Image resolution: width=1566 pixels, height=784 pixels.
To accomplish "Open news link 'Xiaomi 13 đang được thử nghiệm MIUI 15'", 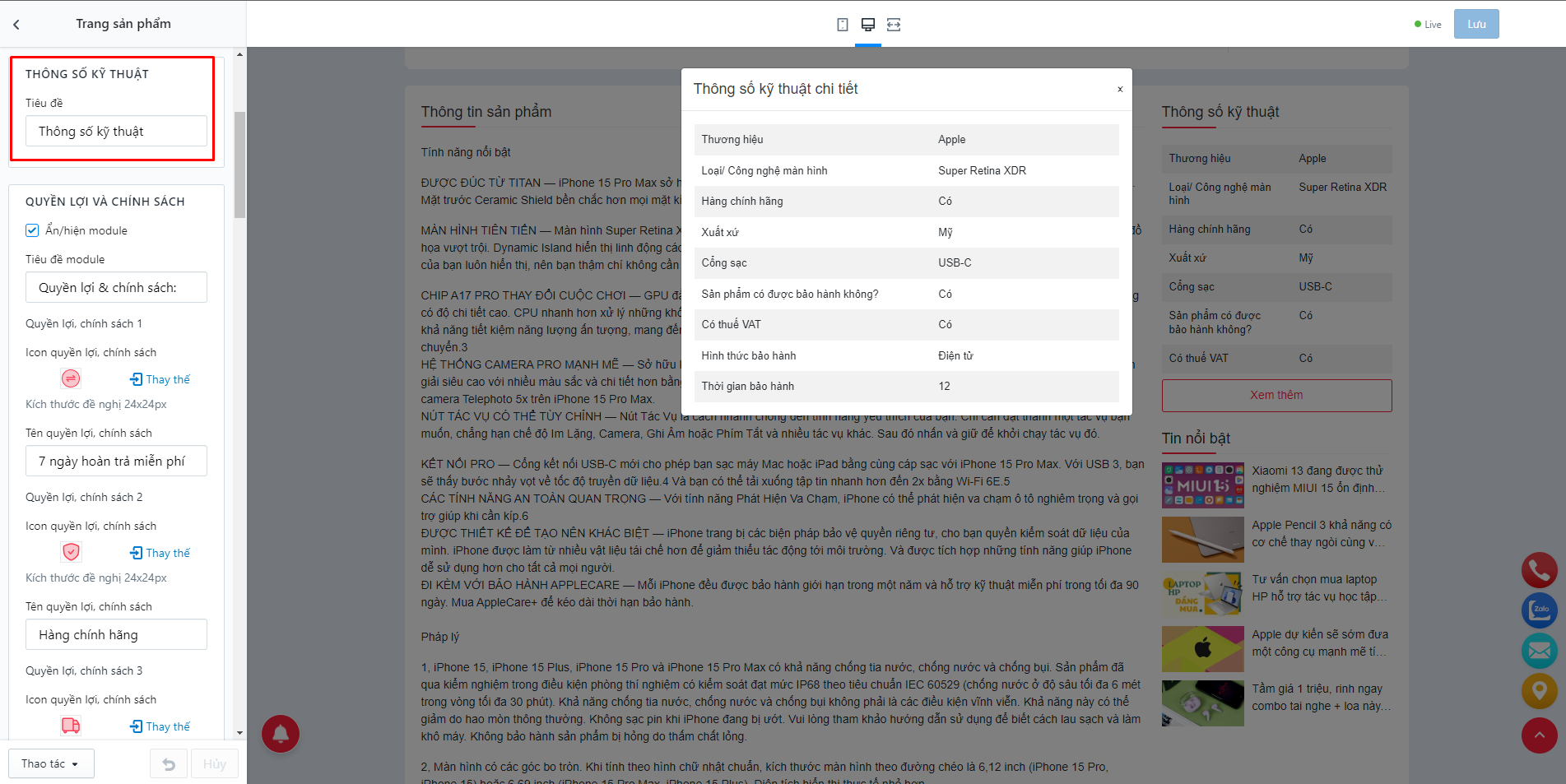I will coord(1319,480).
